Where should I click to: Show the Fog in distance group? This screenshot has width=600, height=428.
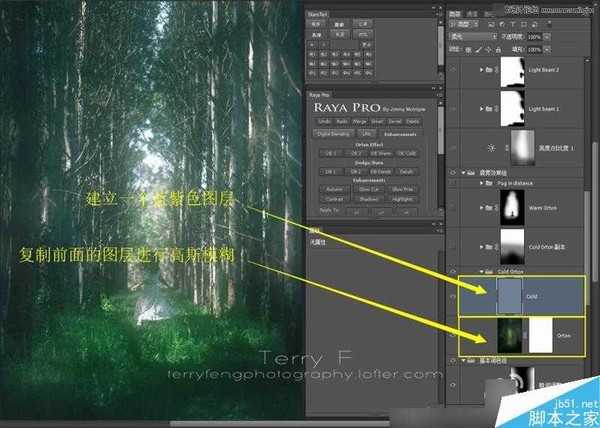click(x=453, y=183)
